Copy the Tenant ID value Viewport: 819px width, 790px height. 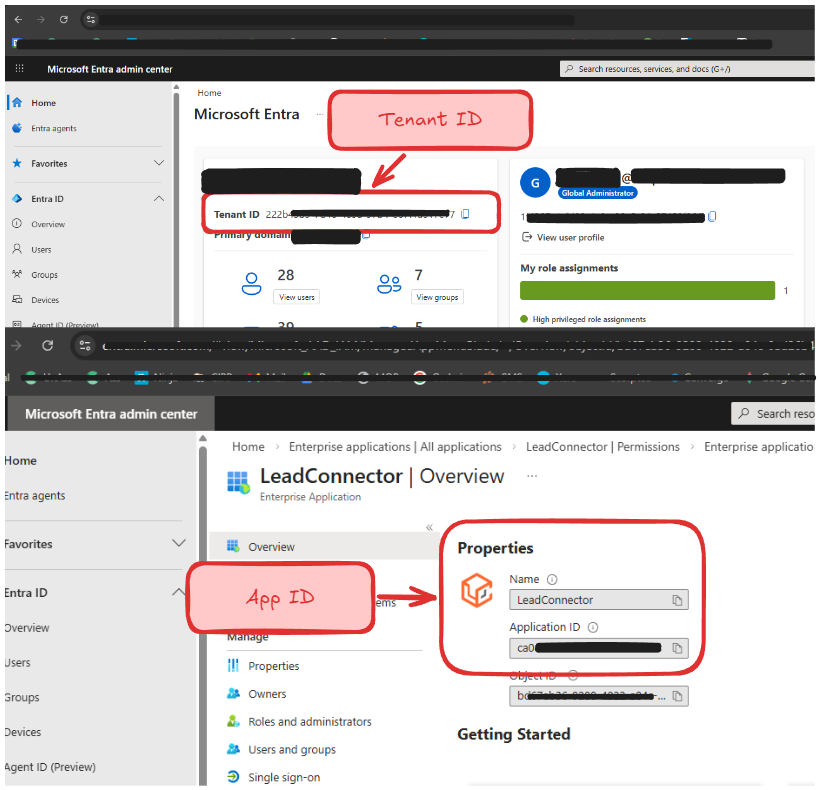(x=465, y=214)
